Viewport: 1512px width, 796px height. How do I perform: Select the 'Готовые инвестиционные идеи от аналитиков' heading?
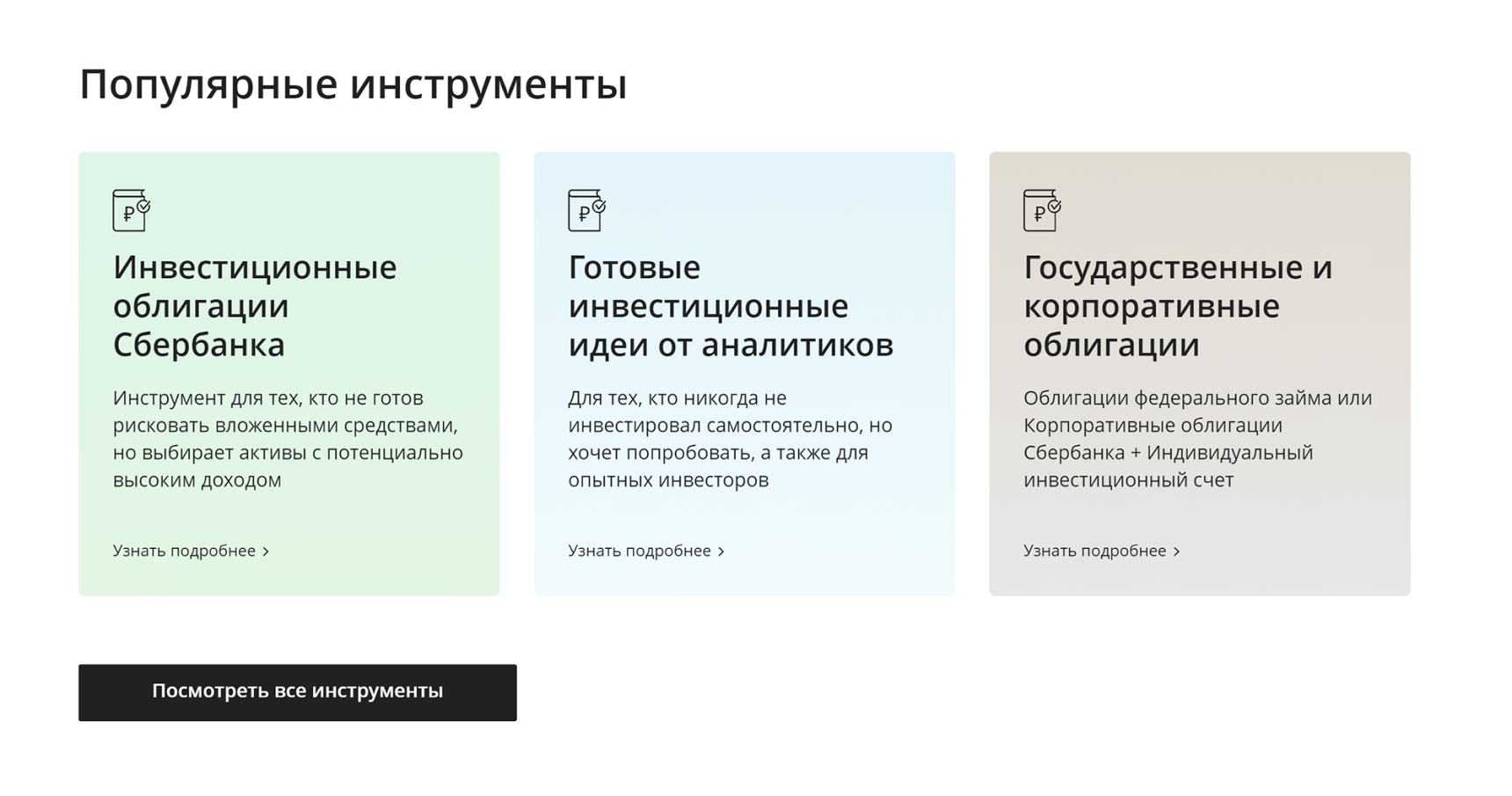coord(731,305)
